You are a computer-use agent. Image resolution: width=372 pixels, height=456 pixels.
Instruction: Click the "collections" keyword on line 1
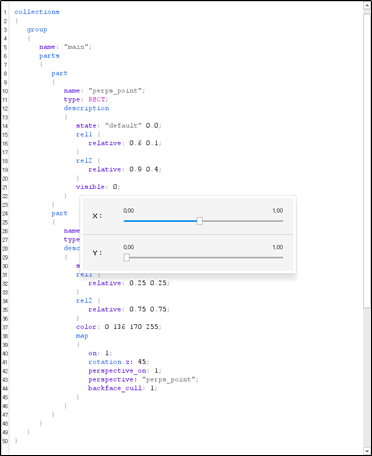(37, 12)
